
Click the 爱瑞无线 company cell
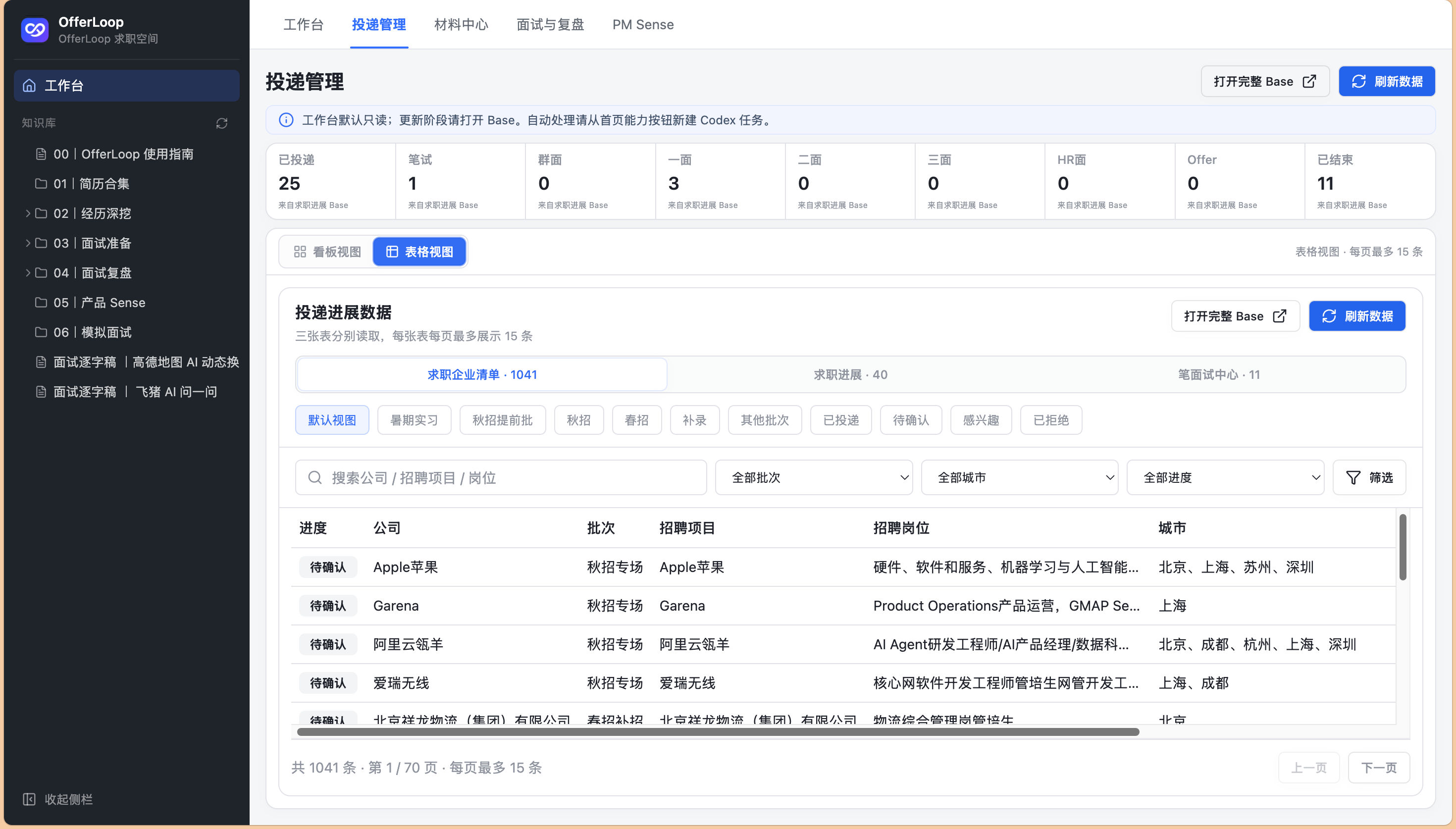(x=401, y=683)
